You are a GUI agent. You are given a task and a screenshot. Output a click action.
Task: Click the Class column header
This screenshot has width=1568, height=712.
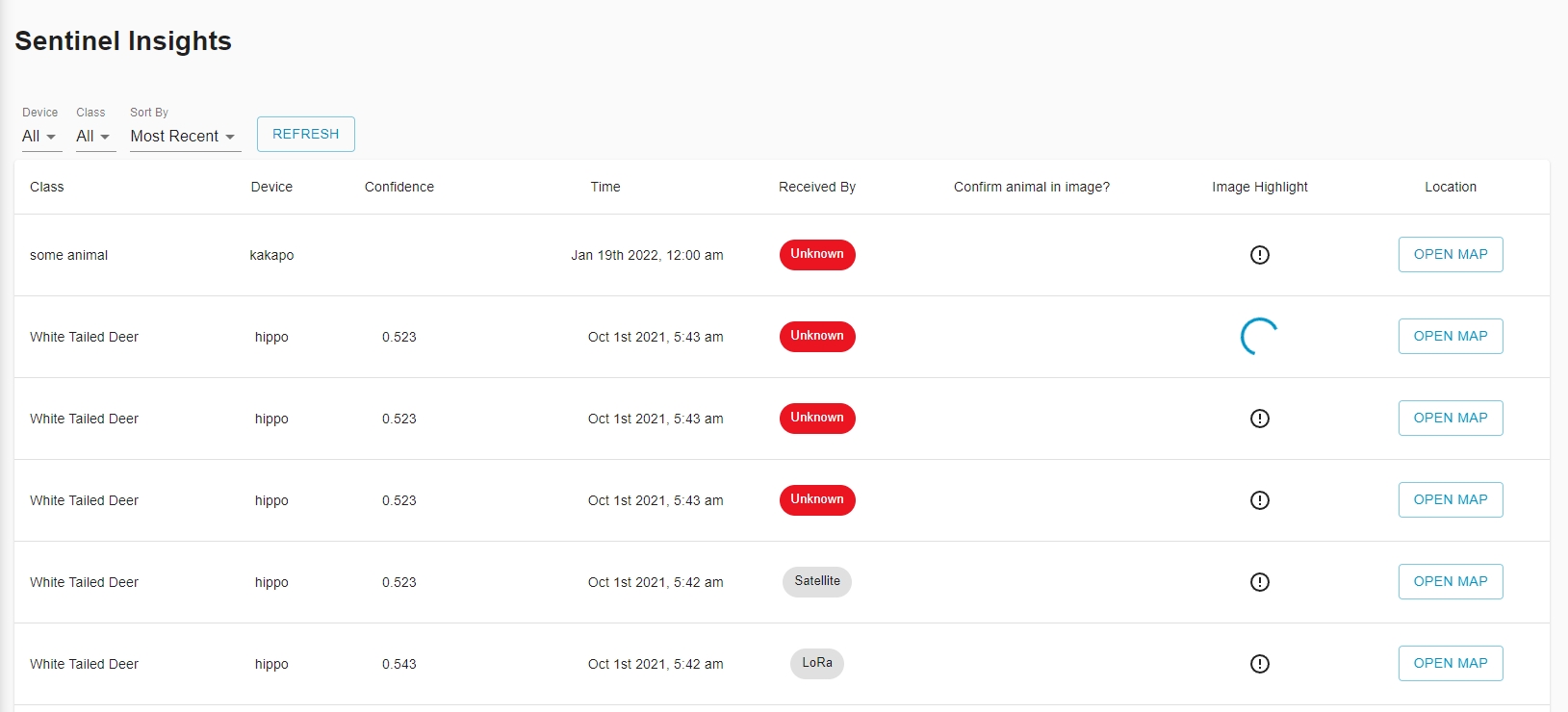tap(46, 187)
